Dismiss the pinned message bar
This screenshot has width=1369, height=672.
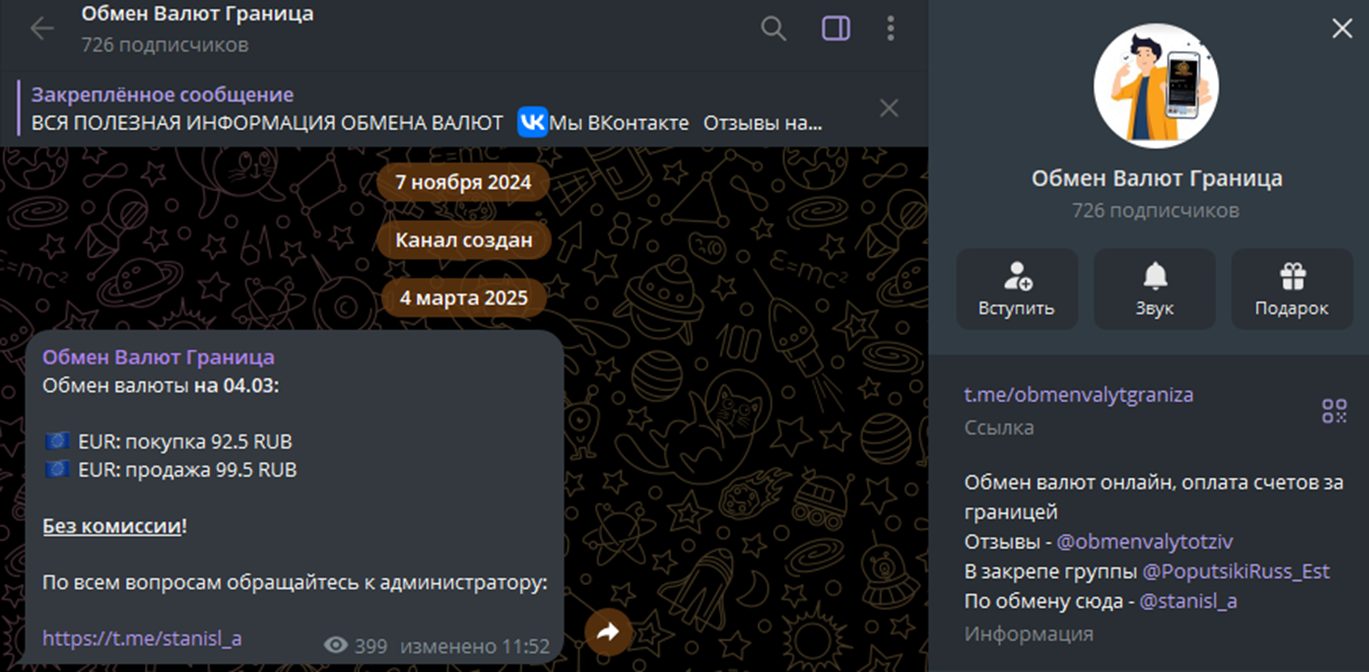pyautogui.click(x=889, y=108)
